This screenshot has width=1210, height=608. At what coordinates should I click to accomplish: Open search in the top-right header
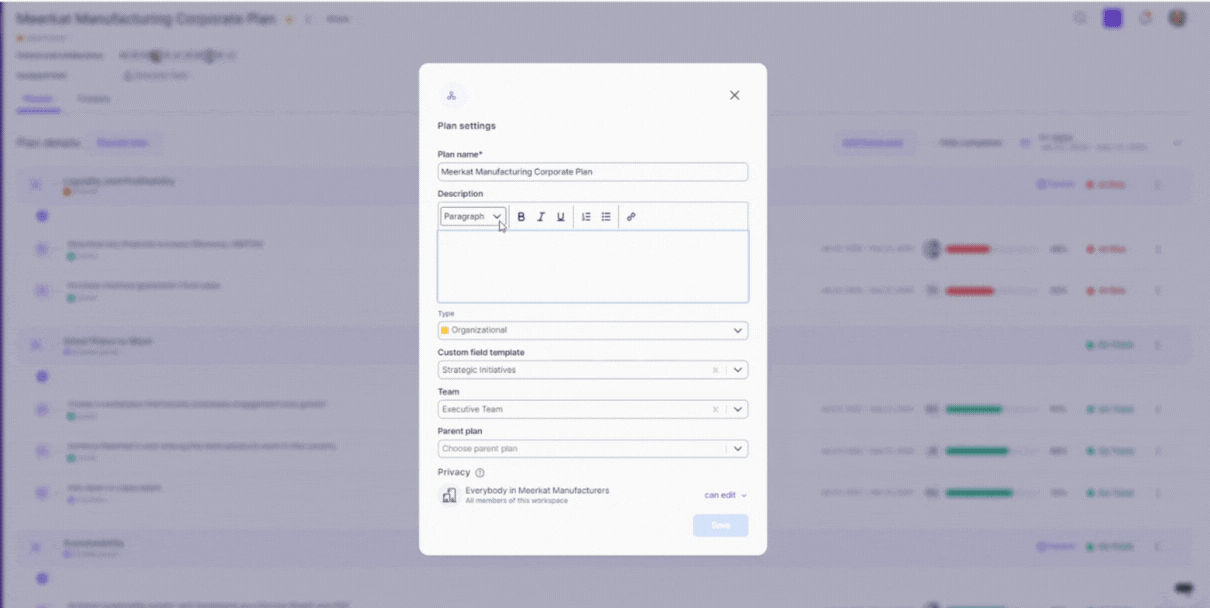coord(1080,18)
